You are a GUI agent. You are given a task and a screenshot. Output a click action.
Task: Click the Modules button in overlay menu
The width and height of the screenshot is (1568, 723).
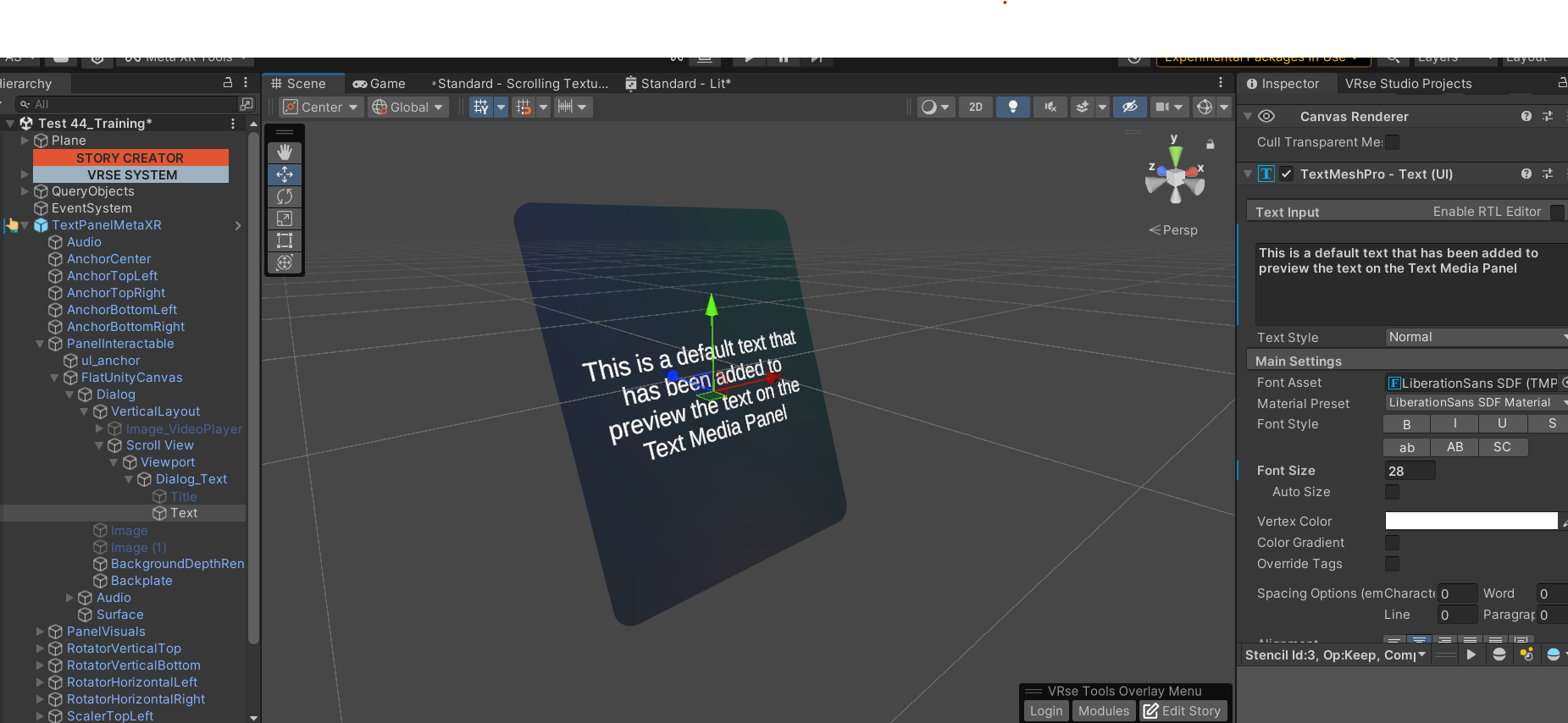(1104, 711)
